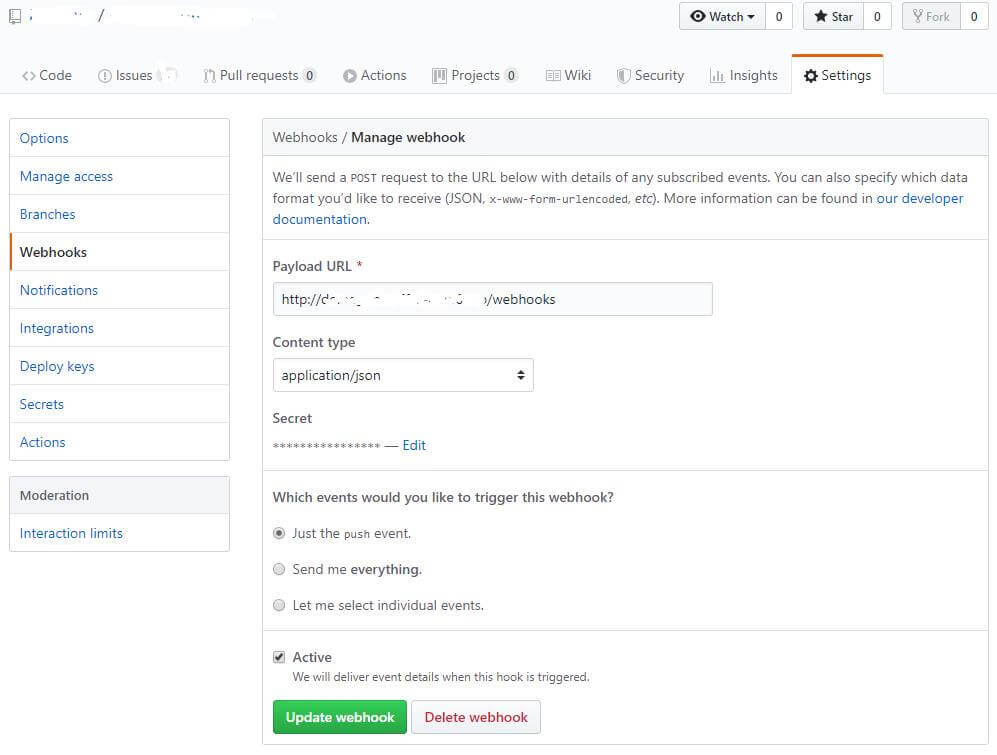The image size is (997, 755).
Task: Switch to the Insights tab
Action: [x=743, y=75]
